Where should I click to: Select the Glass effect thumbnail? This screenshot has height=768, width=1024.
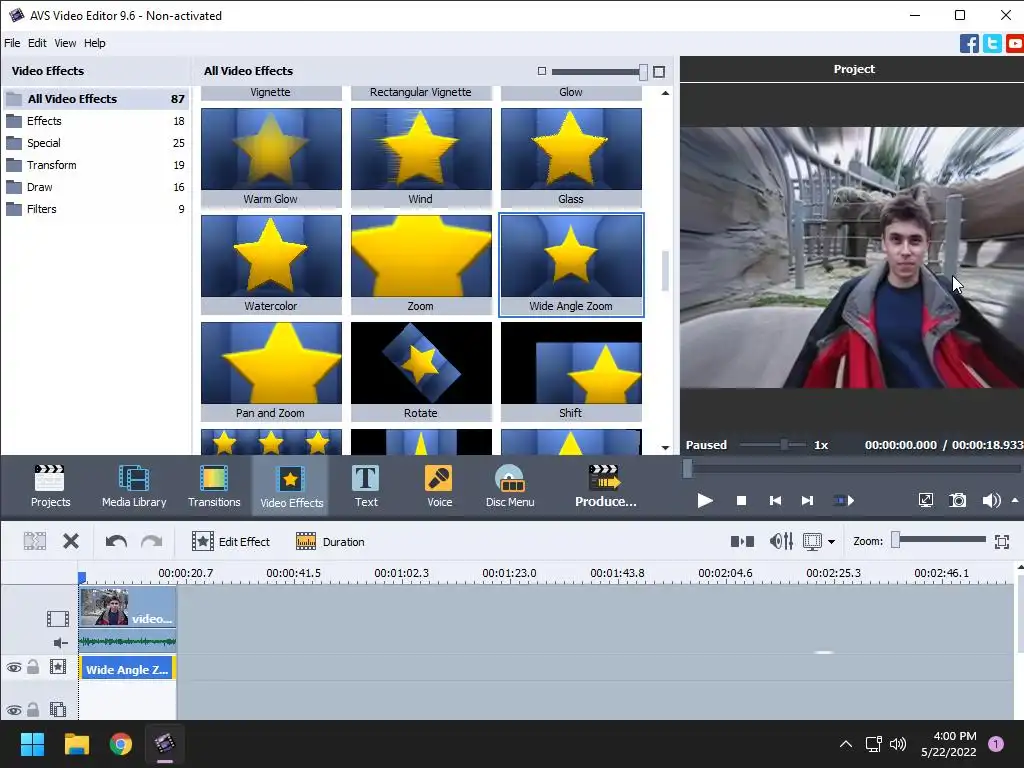click(571, 157)
